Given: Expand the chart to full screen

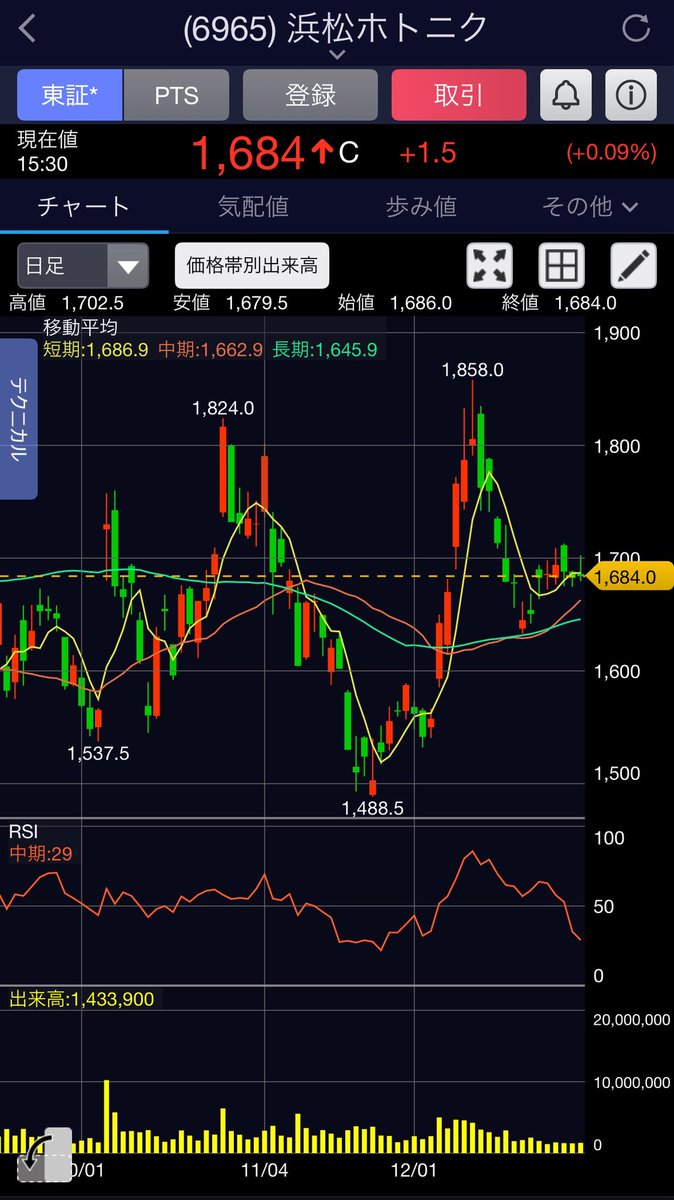Looking at the screenshot, I should pos(490,266).
